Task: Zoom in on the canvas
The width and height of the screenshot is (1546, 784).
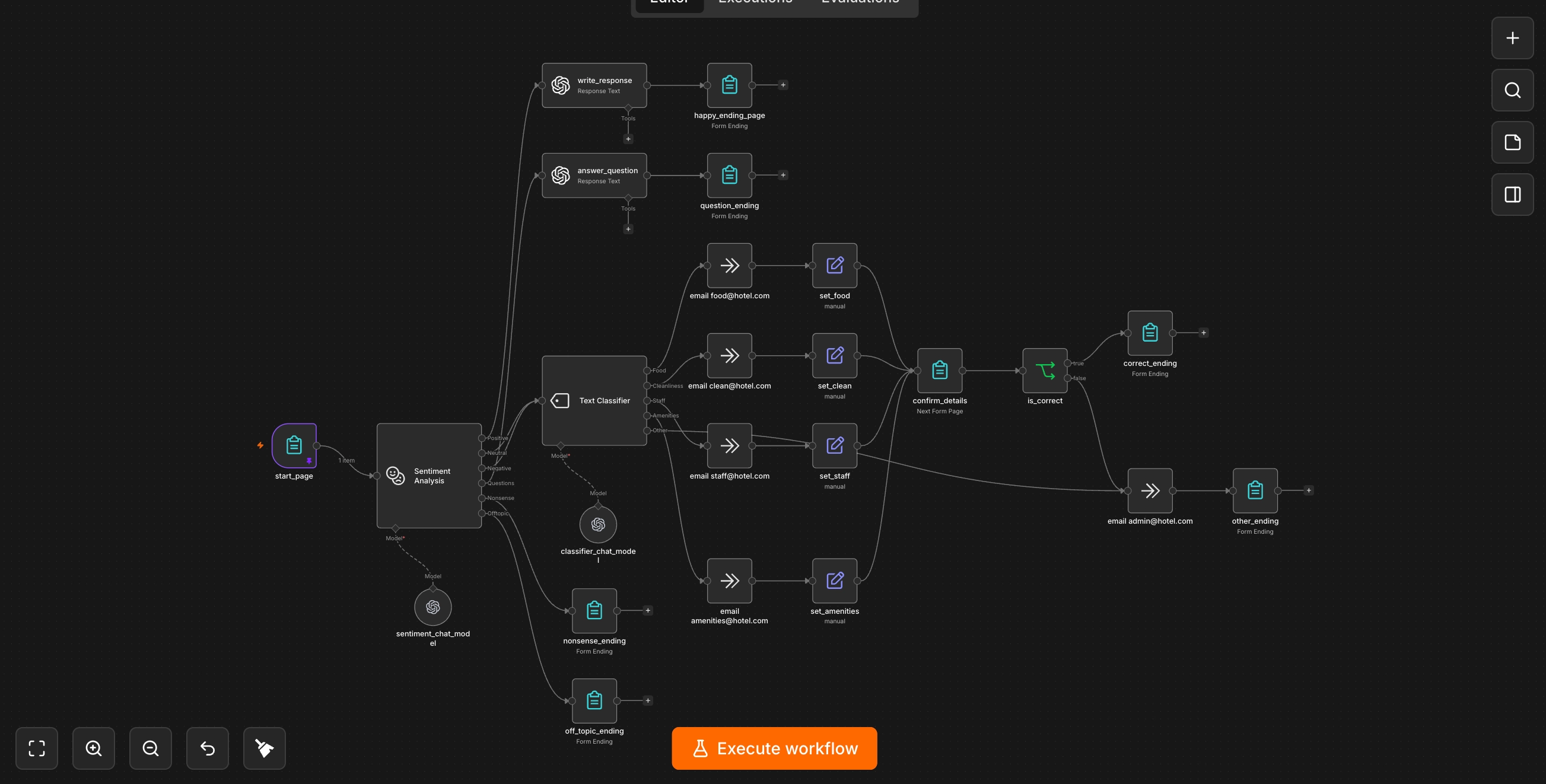Action: pyautogui.click(x=94, y=748)
